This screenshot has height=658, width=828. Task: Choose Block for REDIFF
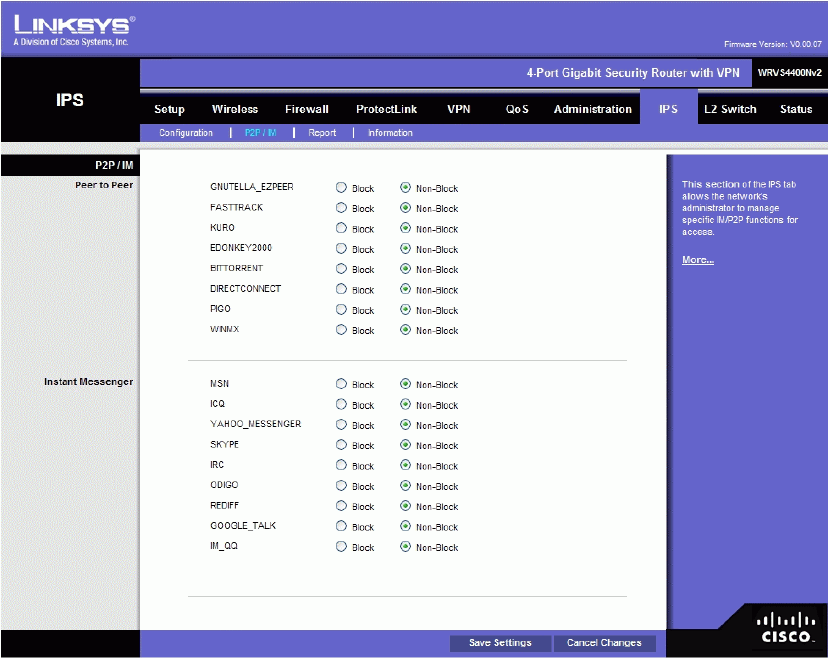[x=341, y=506]
